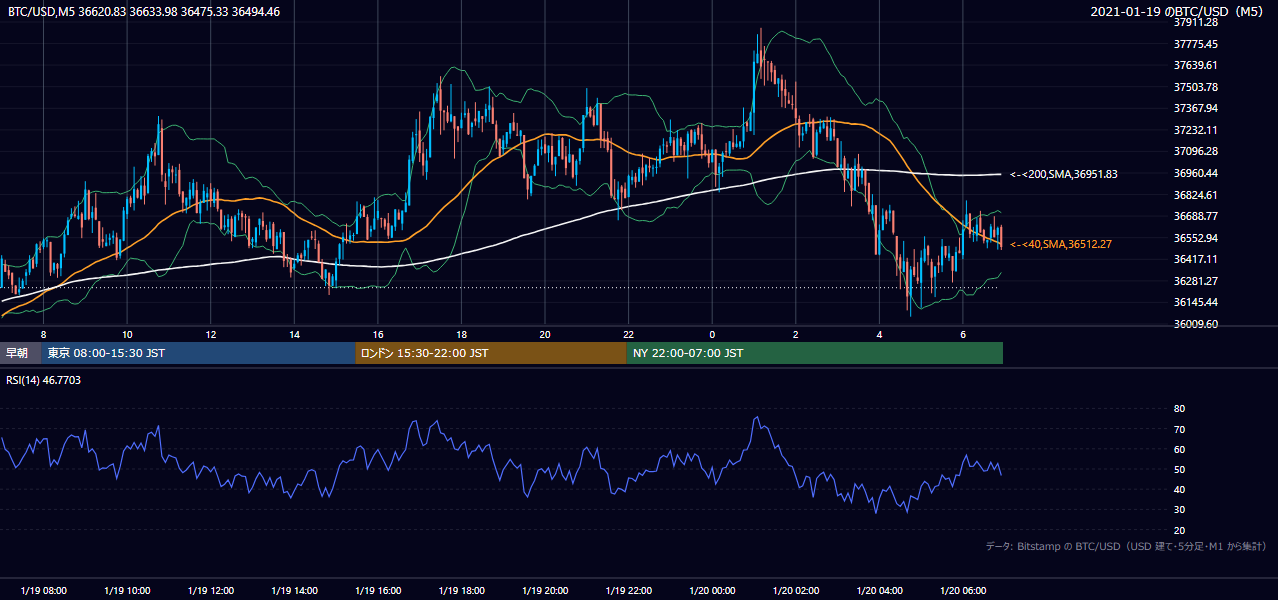Click the 1/20 02:00 time axis label
This screenshot has width=1278, height=600.
[x=796, y=591]
